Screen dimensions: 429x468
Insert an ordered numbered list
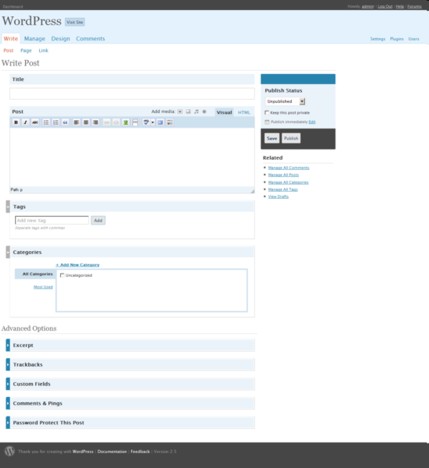56,123
